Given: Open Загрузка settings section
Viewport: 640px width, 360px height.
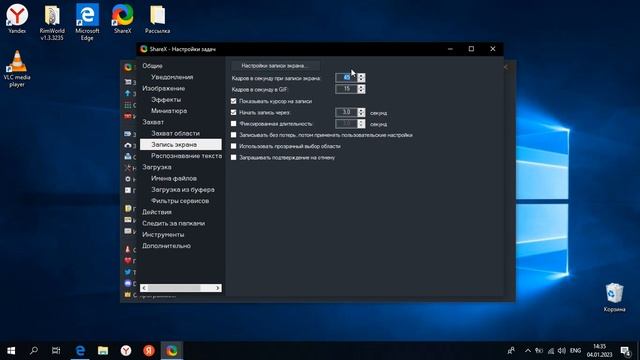Looking at the screenshot, I should [157, 167].
